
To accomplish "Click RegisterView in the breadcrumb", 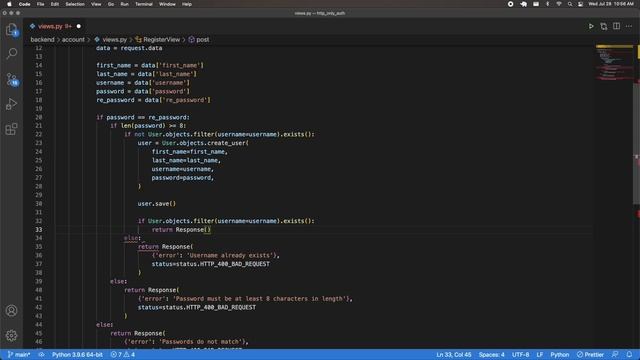I will coord(161,40).
